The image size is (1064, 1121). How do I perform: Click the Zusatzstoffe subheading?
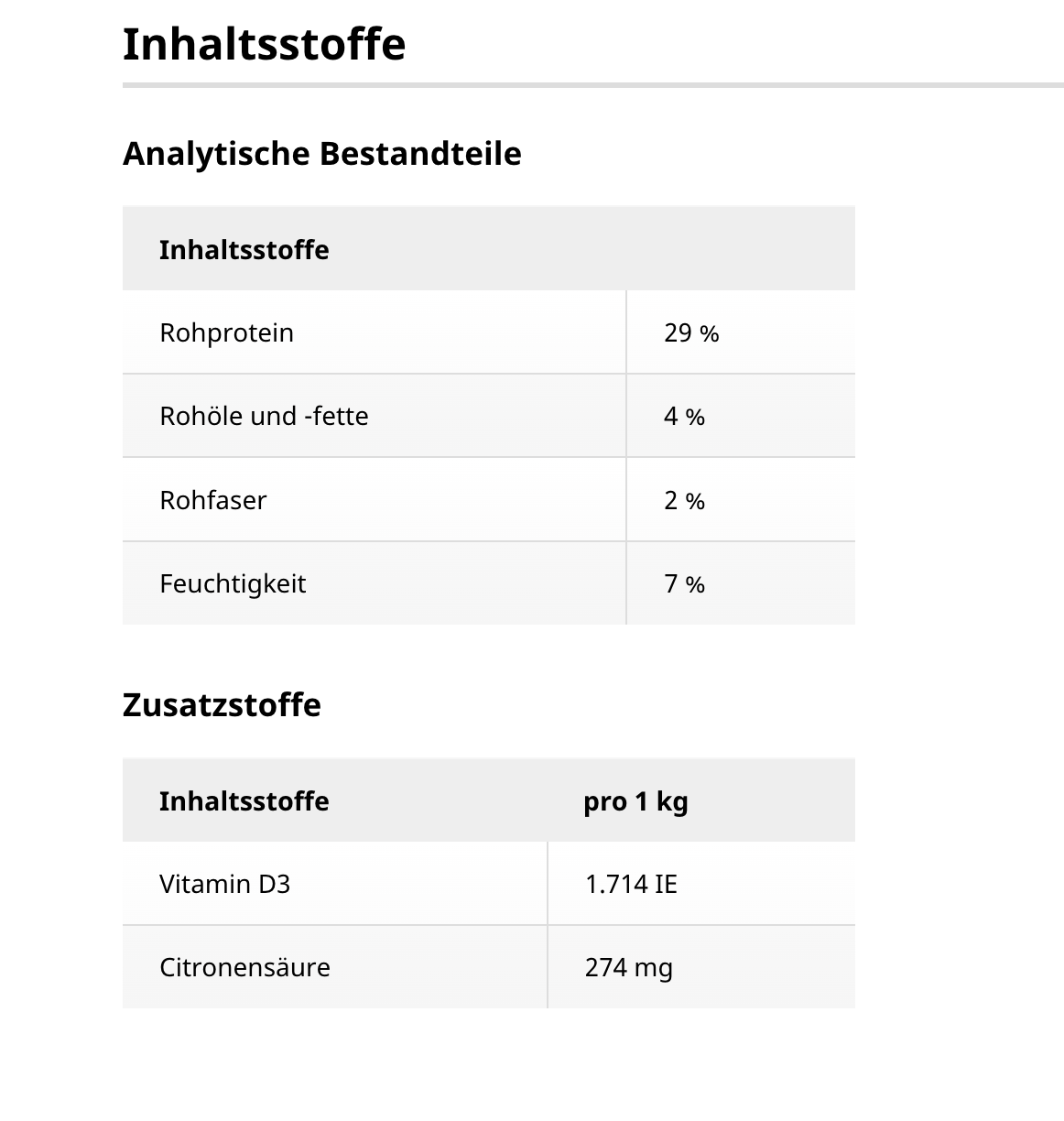tap(222, 705)
